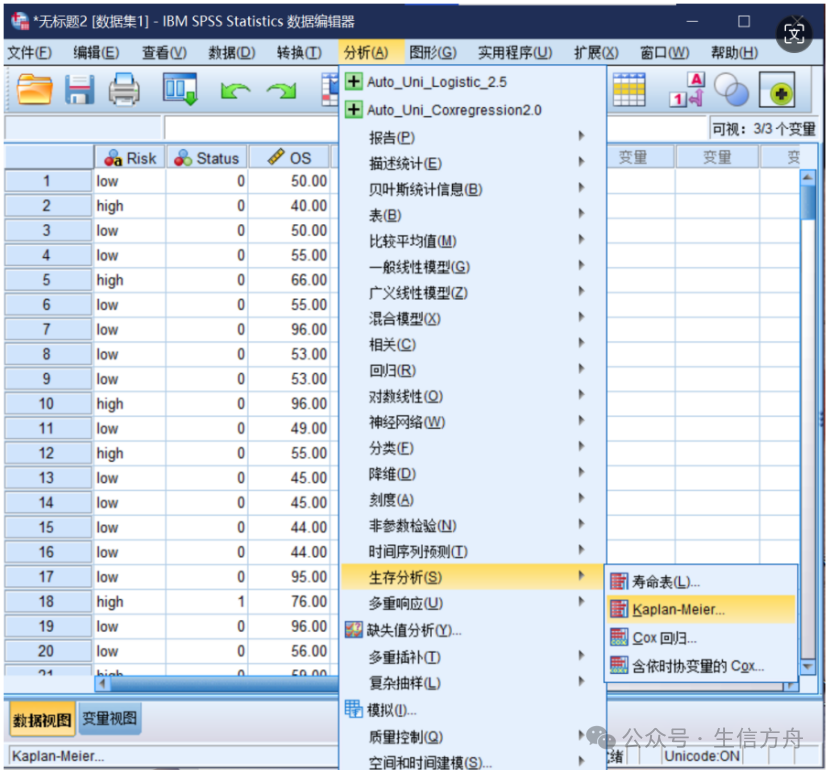This screenshot has width=830, height=771.
Task: Click the OS value 66.00 in row 5
Action: tap(290, 280)
